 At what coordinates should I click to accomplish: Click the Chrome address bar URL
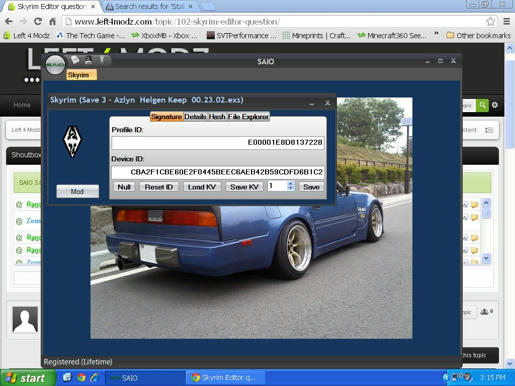177,22
